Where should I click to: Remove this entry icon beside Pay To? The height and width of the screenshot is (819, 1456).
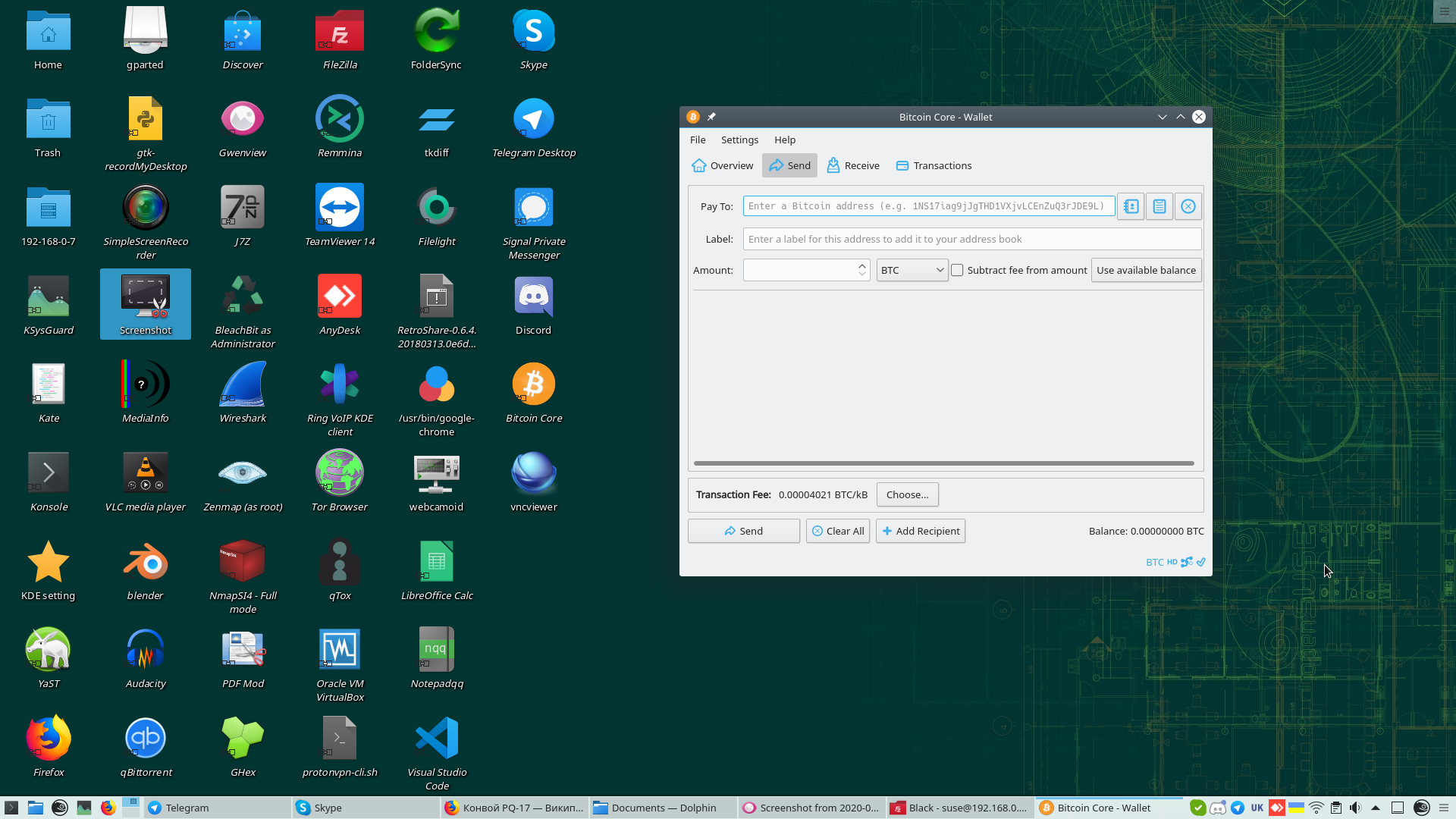click(x=1188, y=206)
